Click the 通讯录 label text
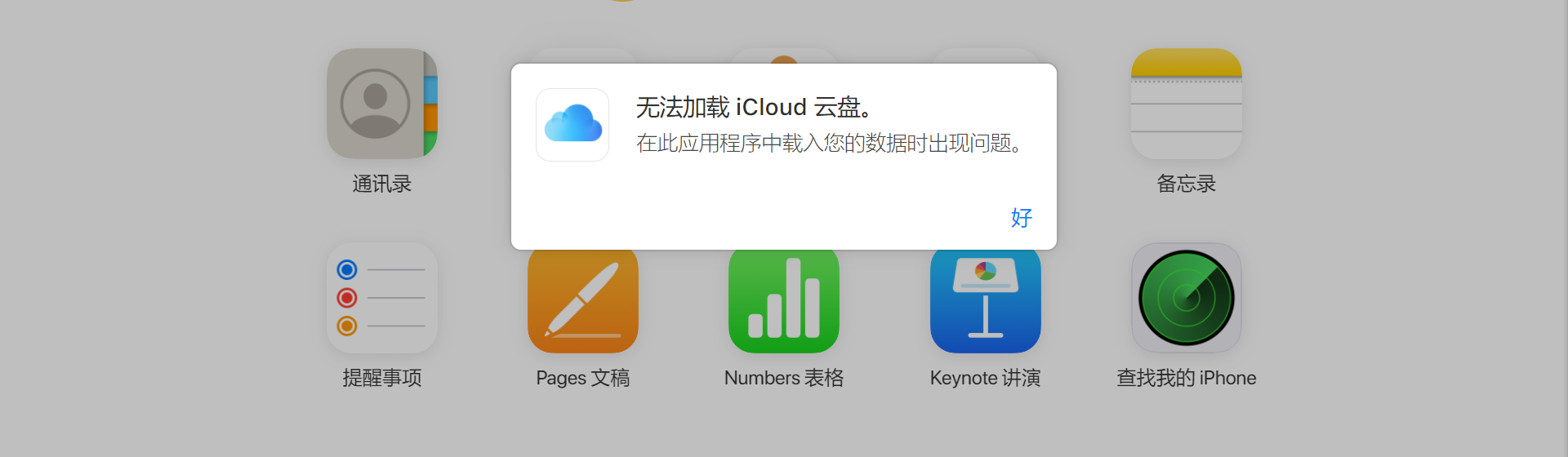Viewport: 1568px width, 457px height. click(382, 184)
